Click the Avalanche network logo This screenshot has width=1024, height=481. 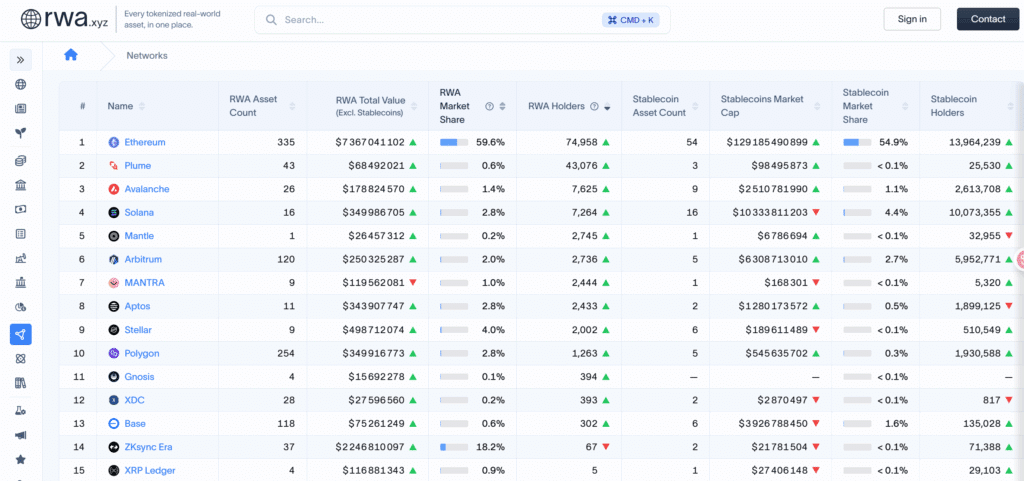click(x=114, y=189)
